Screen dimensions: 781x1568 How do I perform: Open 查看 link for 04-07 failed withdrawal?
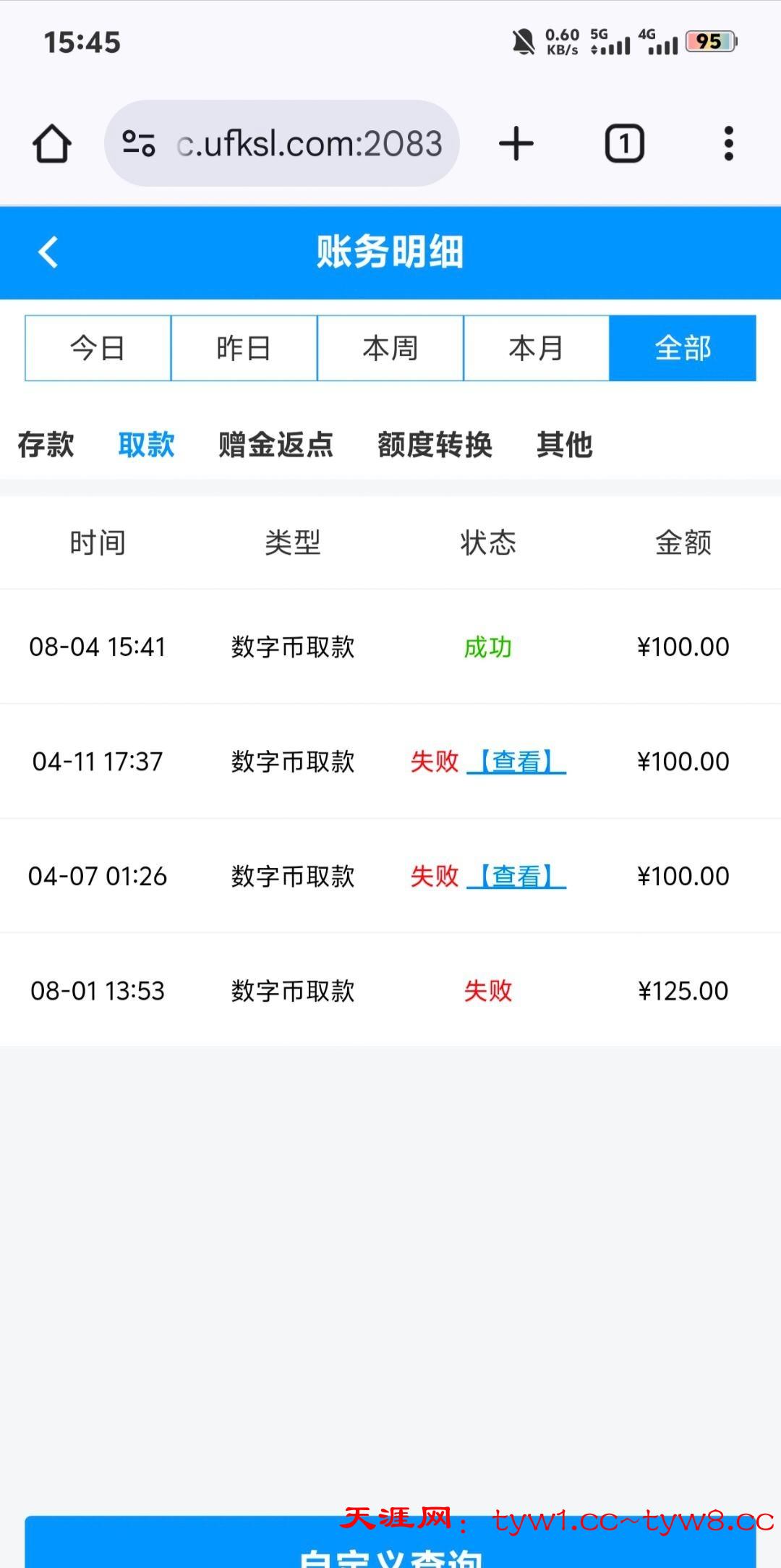click(x=516, y=876)
